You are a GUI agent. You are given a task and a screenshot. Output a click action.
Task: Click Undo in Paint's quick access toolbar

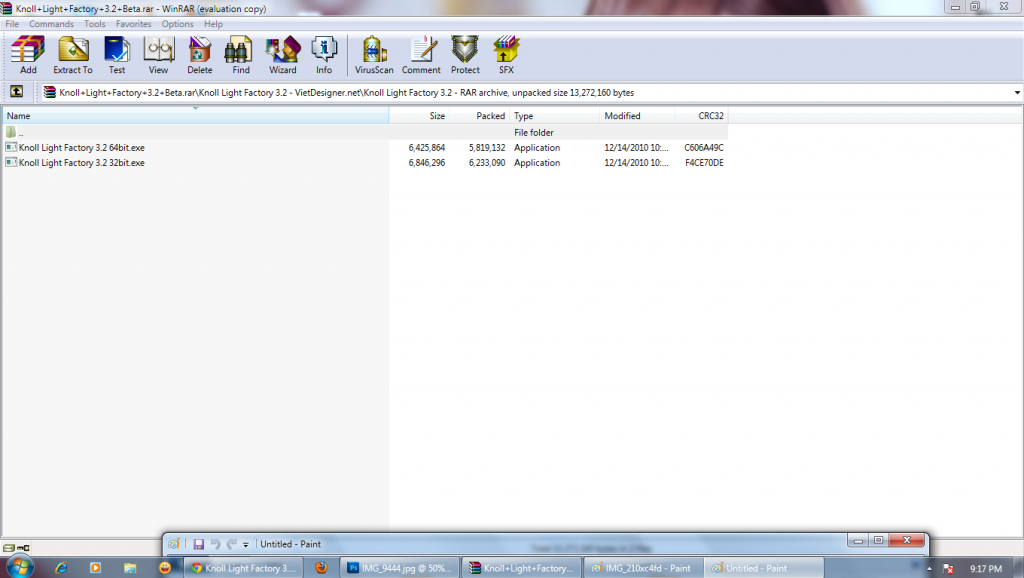pyautogui.click(x=216, y=544)
